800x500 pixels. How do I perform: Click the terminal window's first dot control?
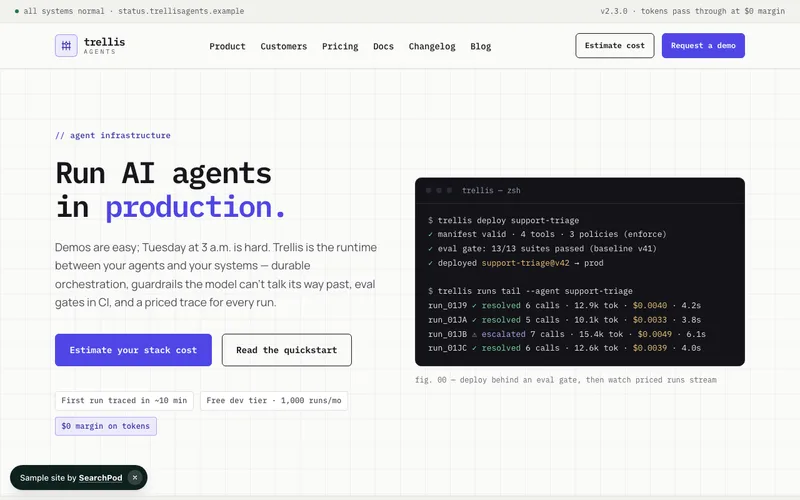point(429,190)
